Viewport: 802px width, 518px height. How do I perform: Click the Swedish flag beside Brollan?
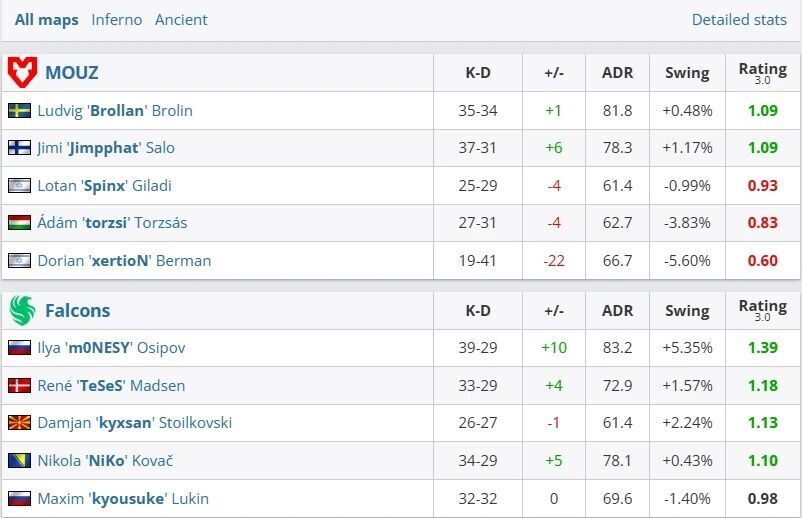(x=19, y=110)
